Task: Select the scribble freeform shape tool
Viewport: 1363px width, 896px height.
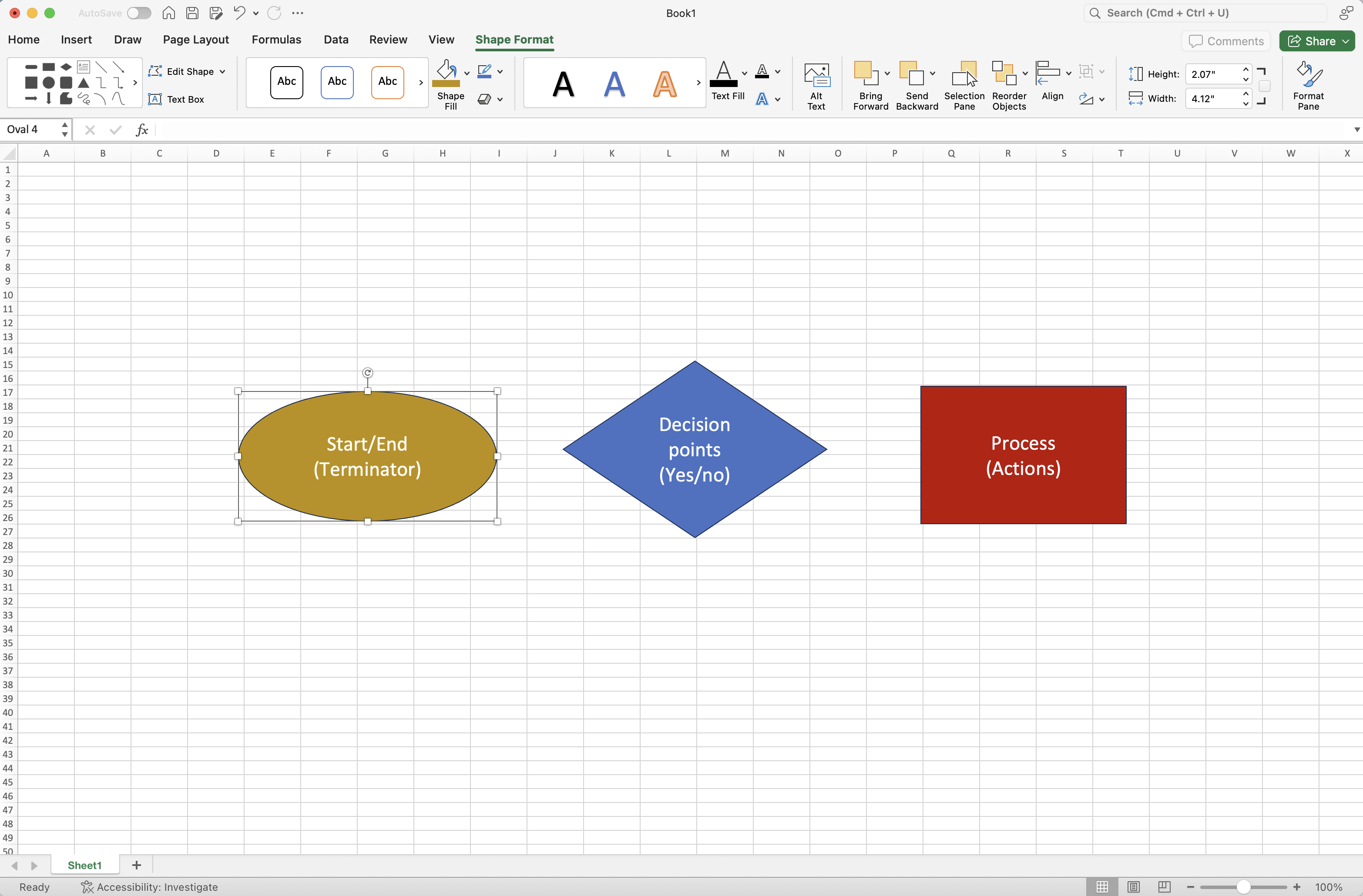Action: pos(84,99)
